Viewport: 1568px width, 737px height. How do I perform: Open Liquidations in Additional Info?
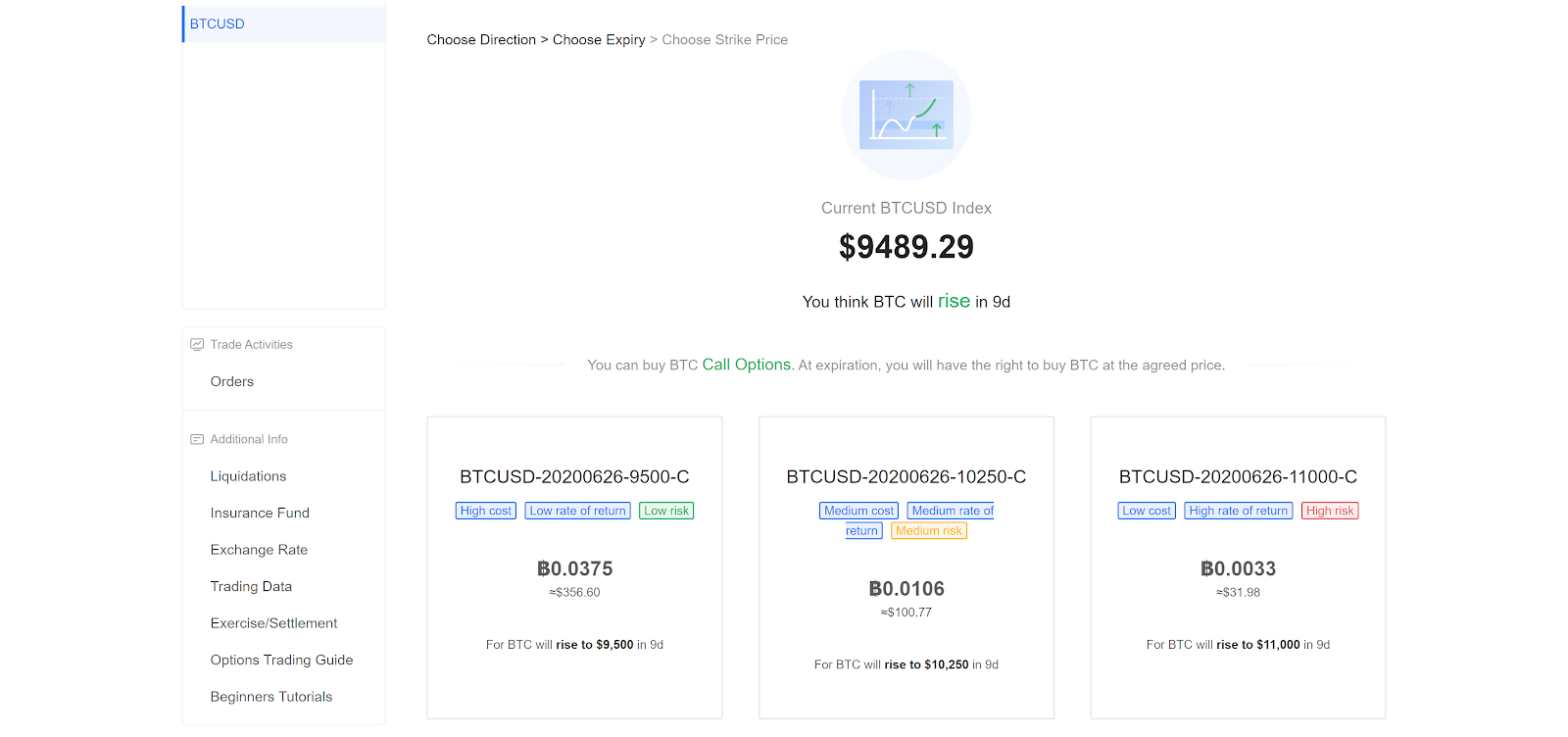(248, 476)
